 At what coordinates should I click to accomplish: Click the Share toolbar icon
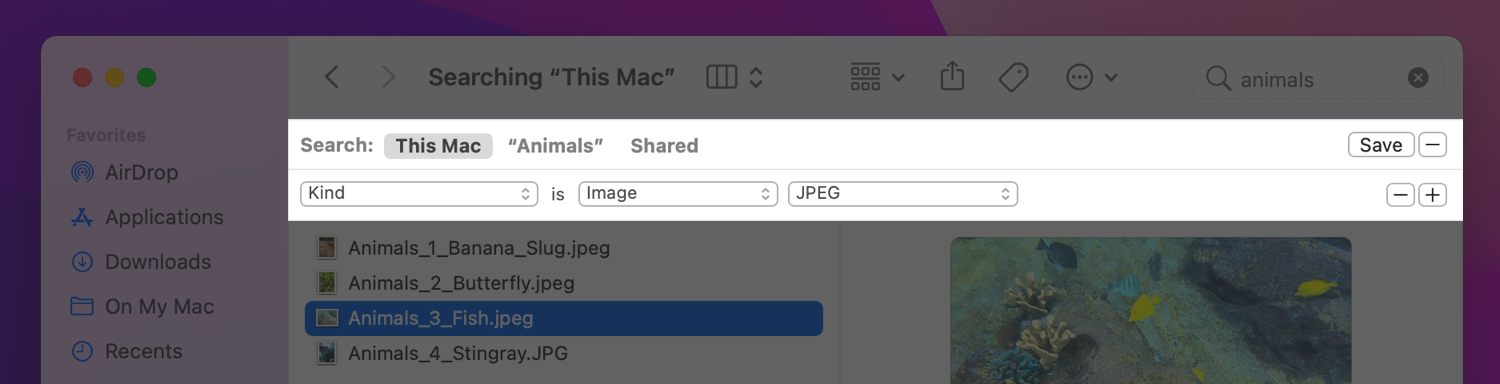click(952, 76)
